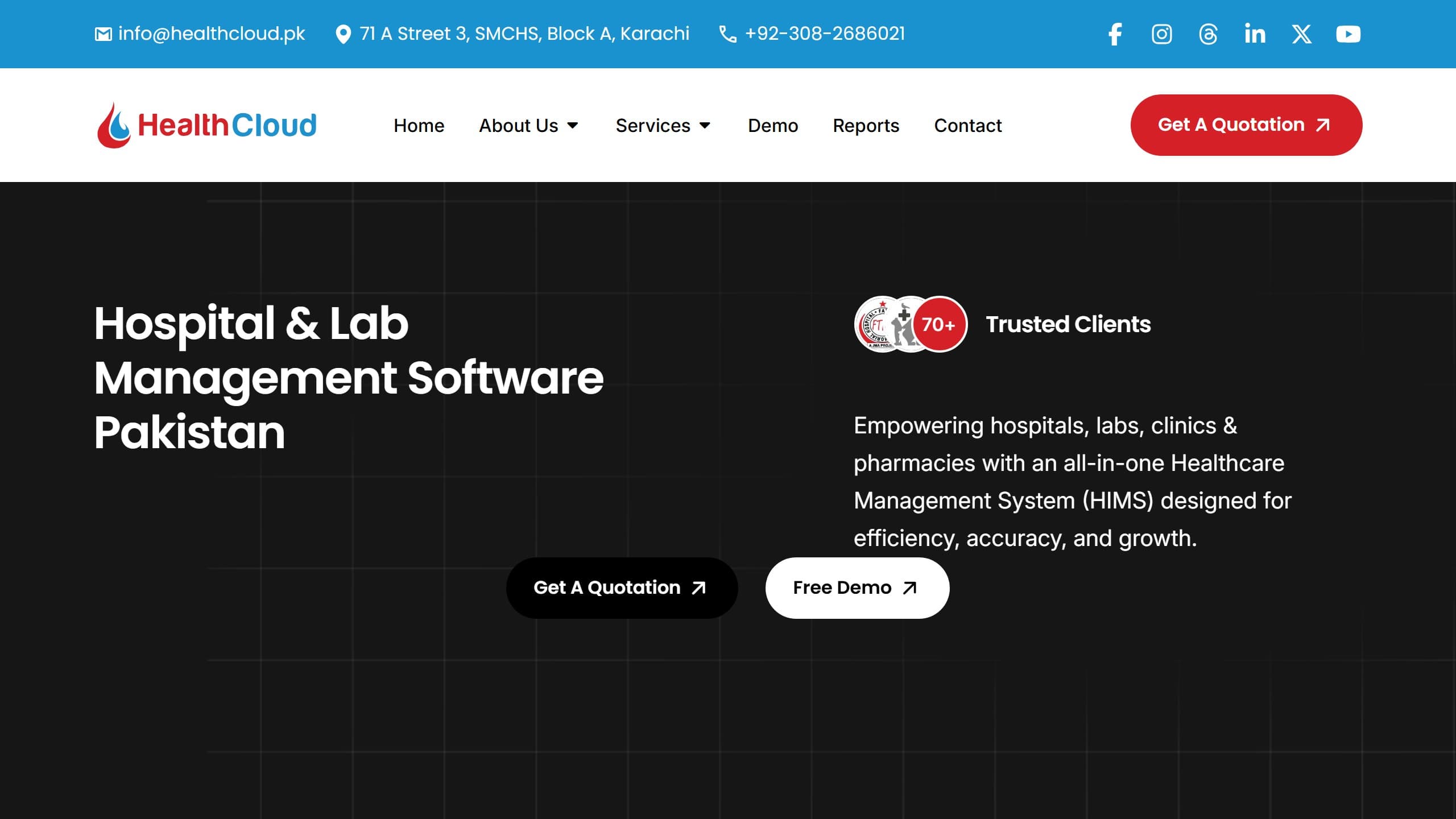This screenshot has width=1456, height=819.
Task: Open the Instagram social icon
Action: tap(1161, 34)
